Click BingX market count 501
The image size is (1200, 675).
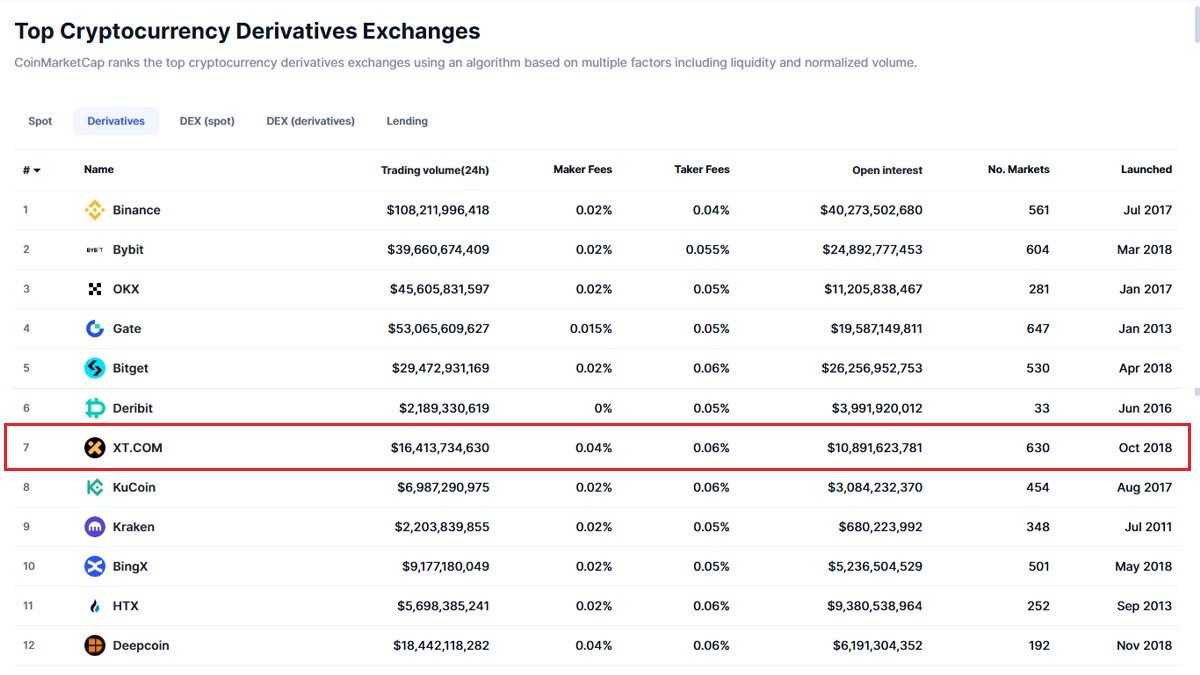coord(1038,566)
